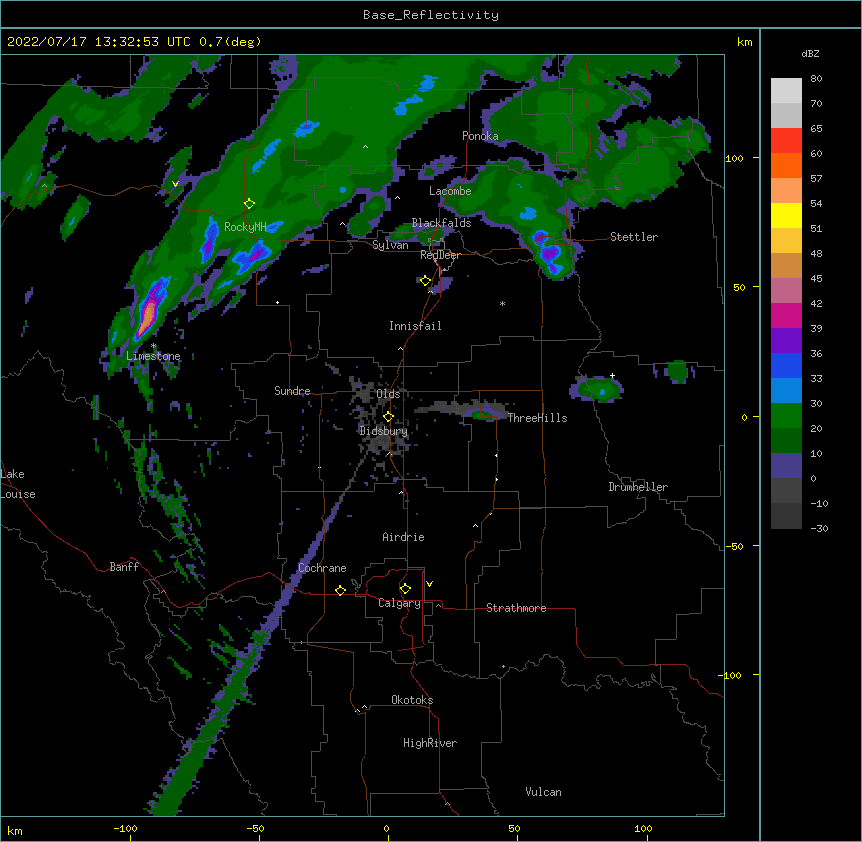Select the blue 33-36 dBZ legend swatch
862x842 pixels.
(x=786, y=365)
